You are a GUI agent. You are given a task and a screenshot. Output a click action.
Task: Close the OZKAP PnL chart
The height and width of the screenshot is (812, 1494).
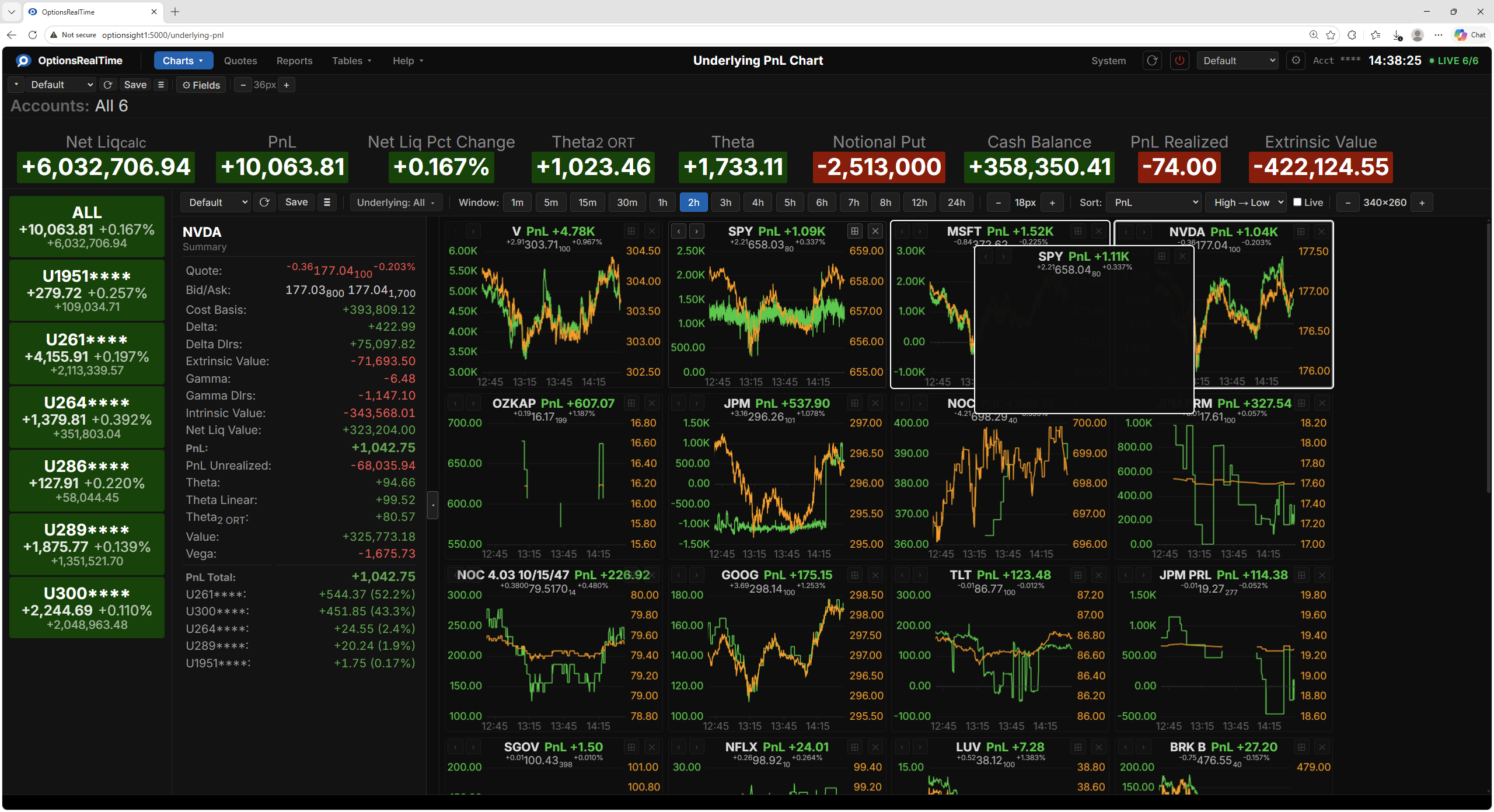(652, 403)
